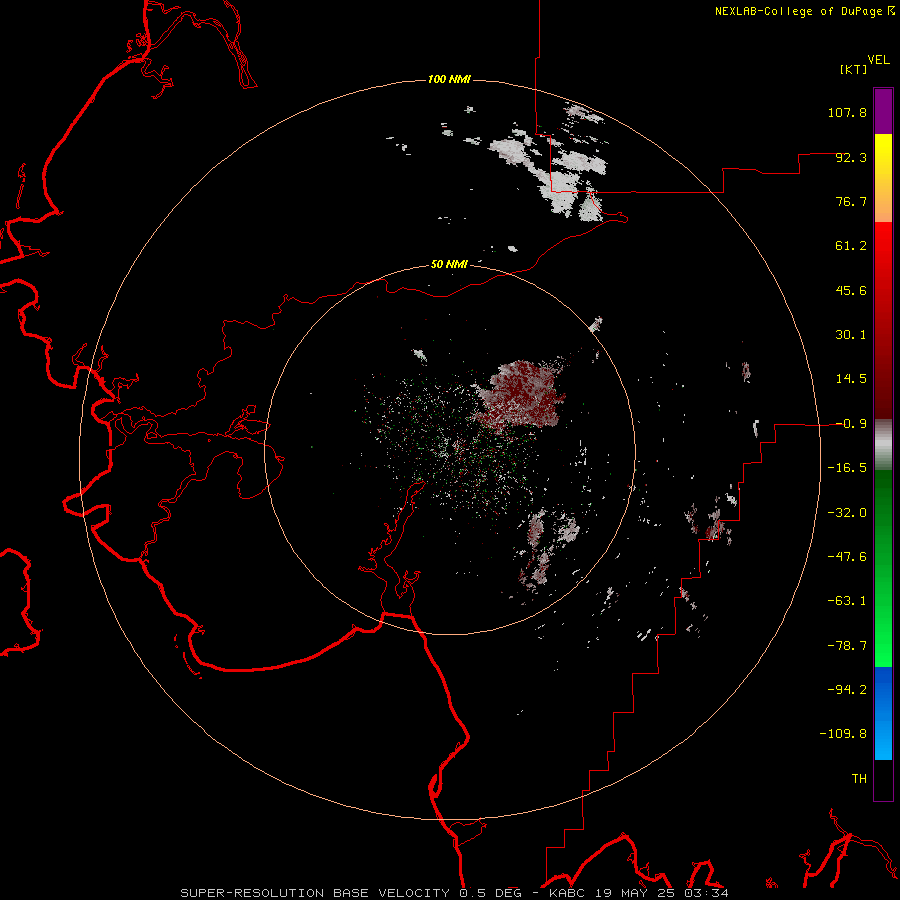
Task: Click the 92.3 legend value
Action: point(851,157)
